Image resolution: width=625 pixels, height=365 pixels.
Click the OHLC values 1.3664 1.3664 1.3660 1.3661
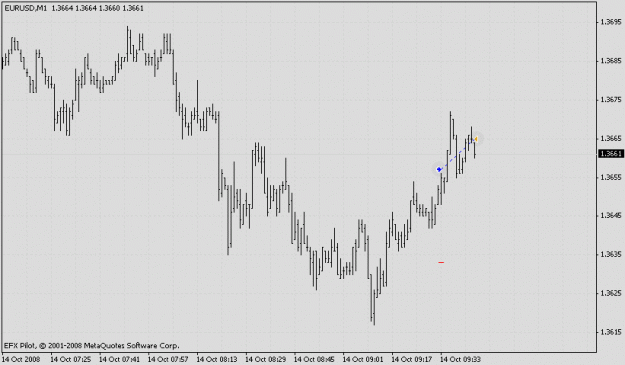(x=98, y=8)
